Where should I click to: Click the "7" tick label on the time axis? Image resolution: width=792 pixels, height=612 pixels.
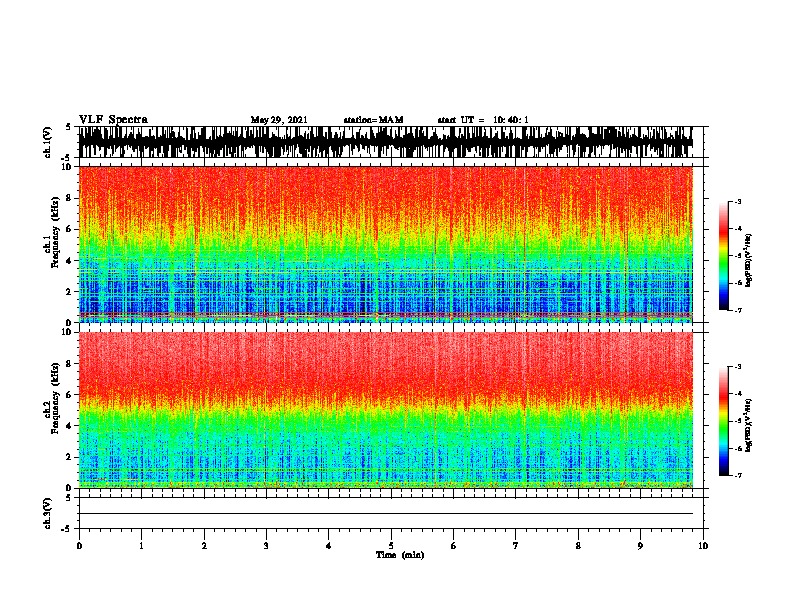click(516, 546)
